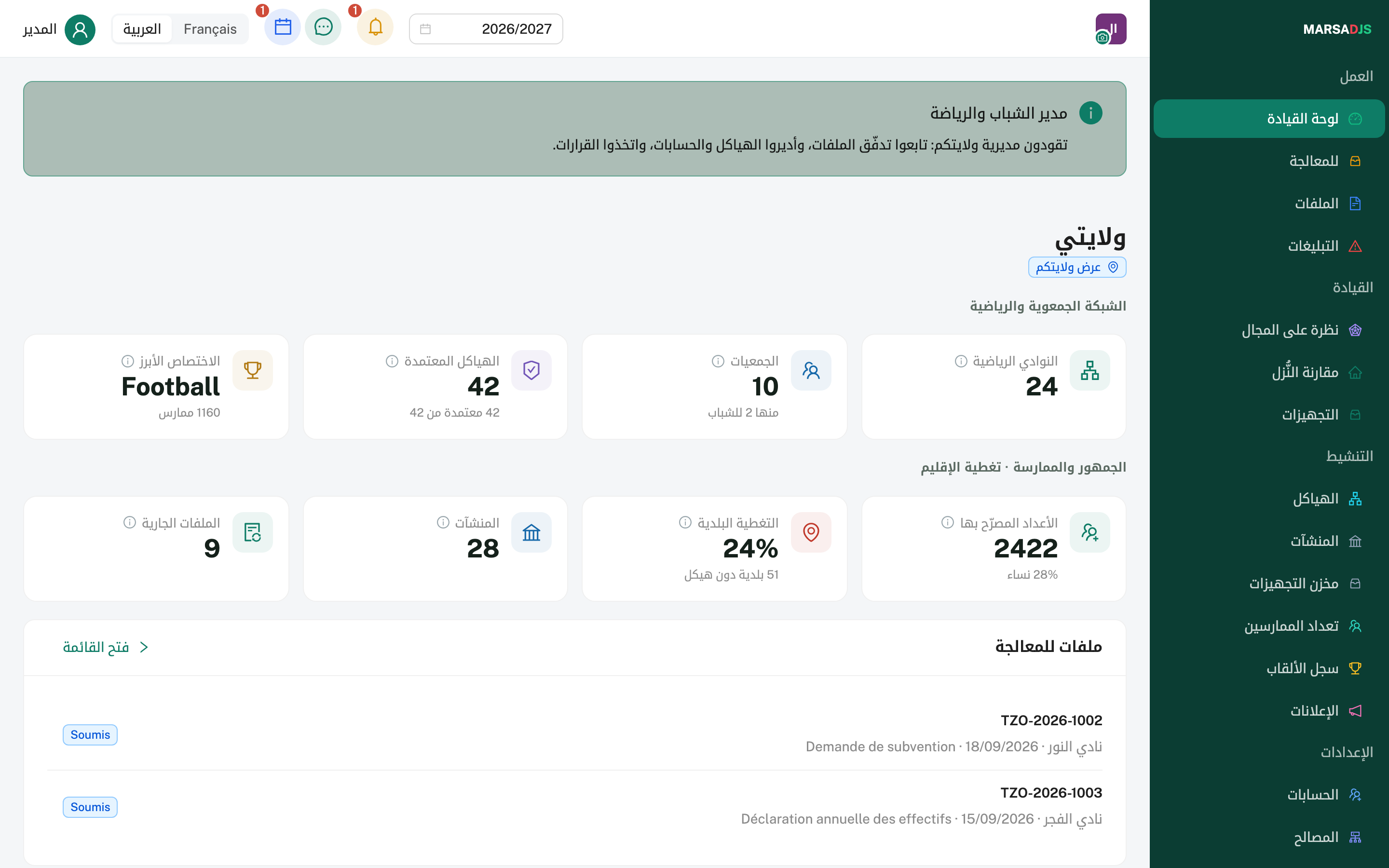1389x868 pixels.
Task: Click the camera icon on the avatar
Action: pyautogui.click(x=1102, y=38)
